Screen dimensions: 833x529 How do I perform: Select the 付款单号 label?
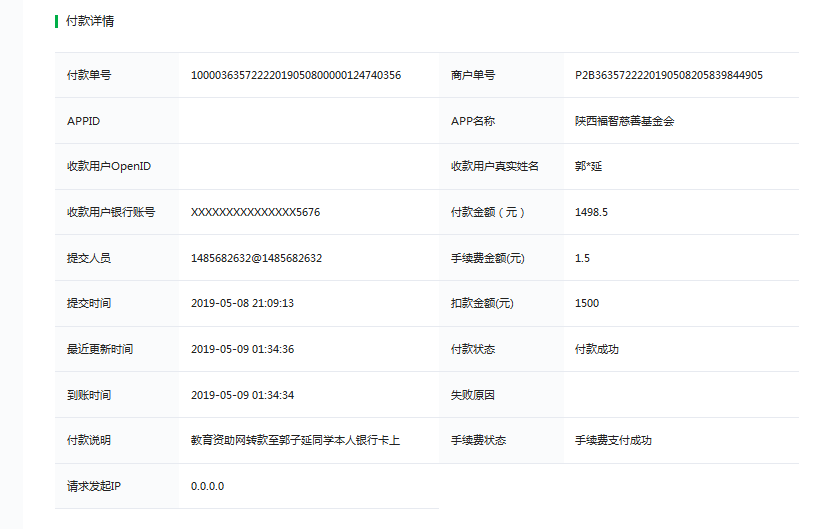(x=89, y=75)
